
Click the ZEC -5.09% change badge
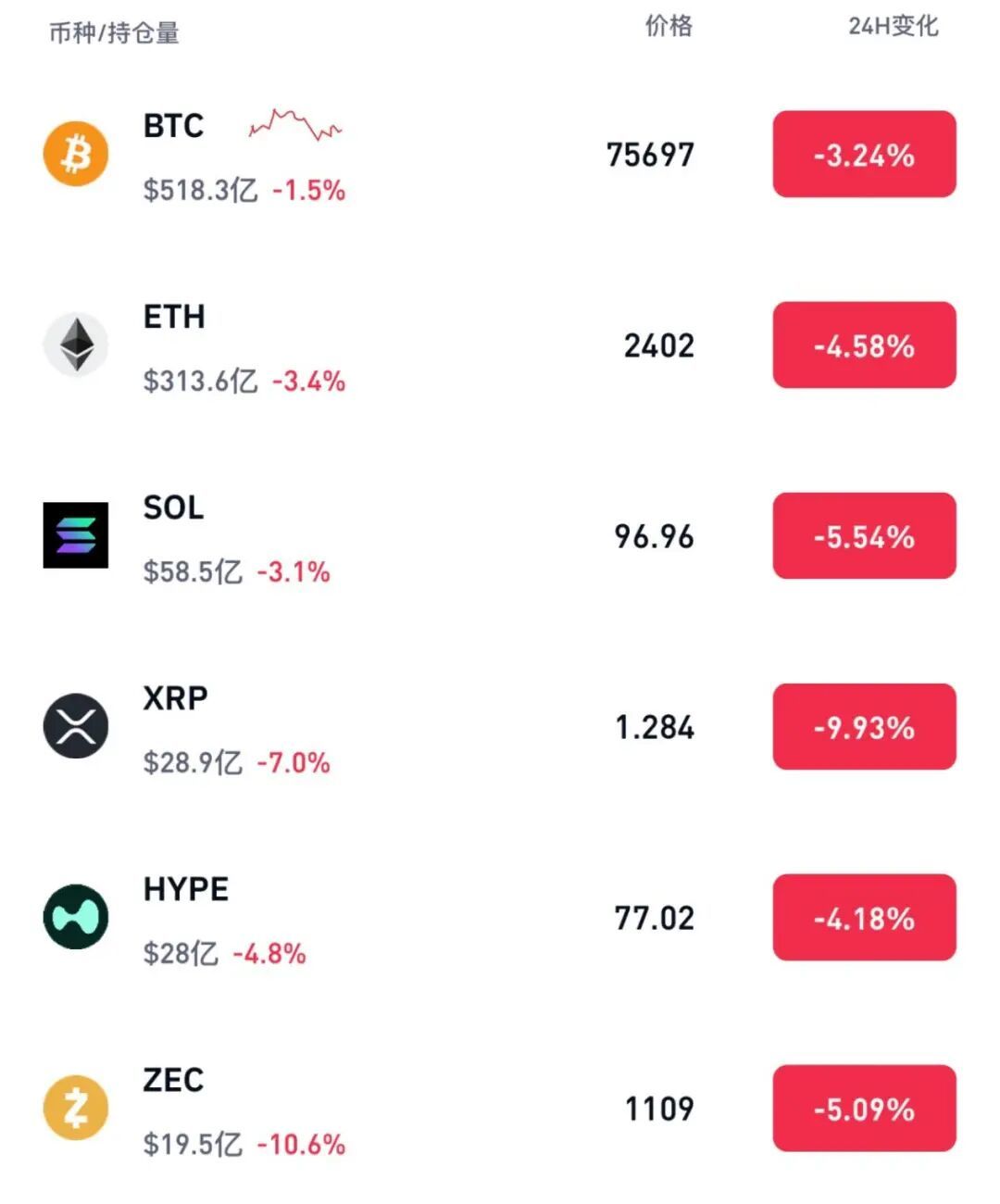point(864,1108)
